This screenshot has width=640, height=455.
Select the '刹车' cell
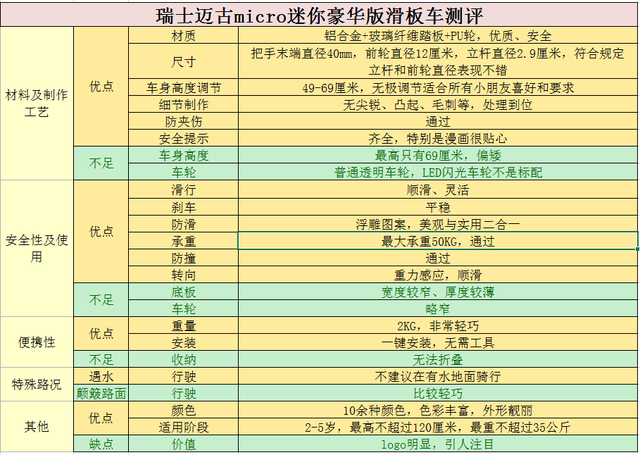coord(183,207)
